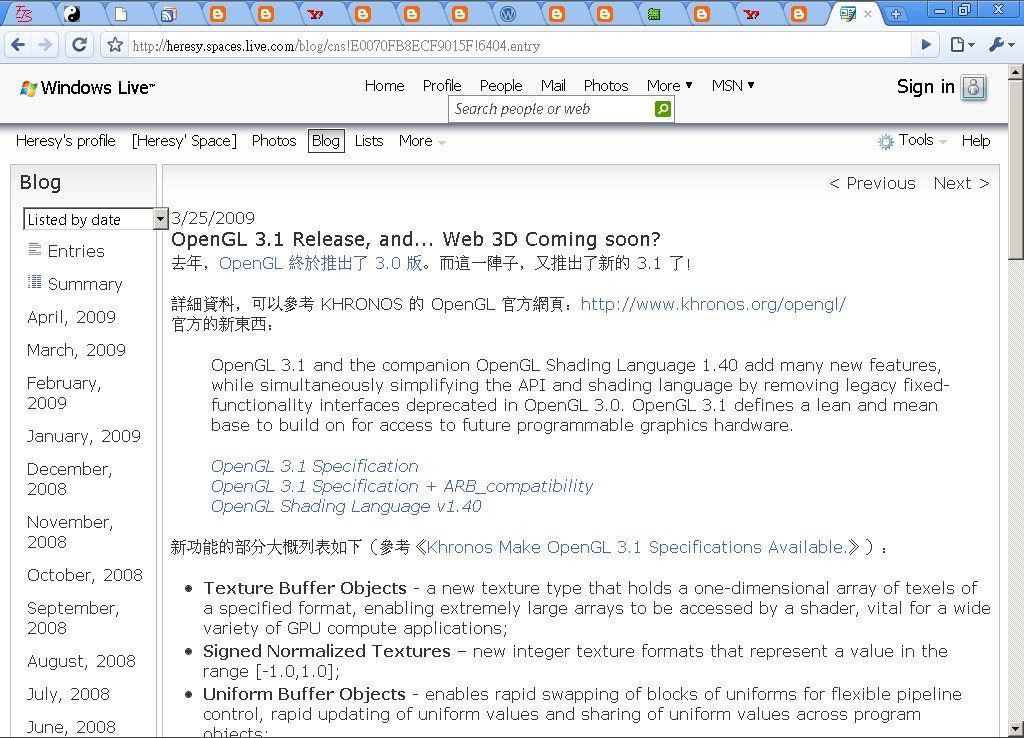
Task: Expand the Tools dropdown
Action: point(922,140)
